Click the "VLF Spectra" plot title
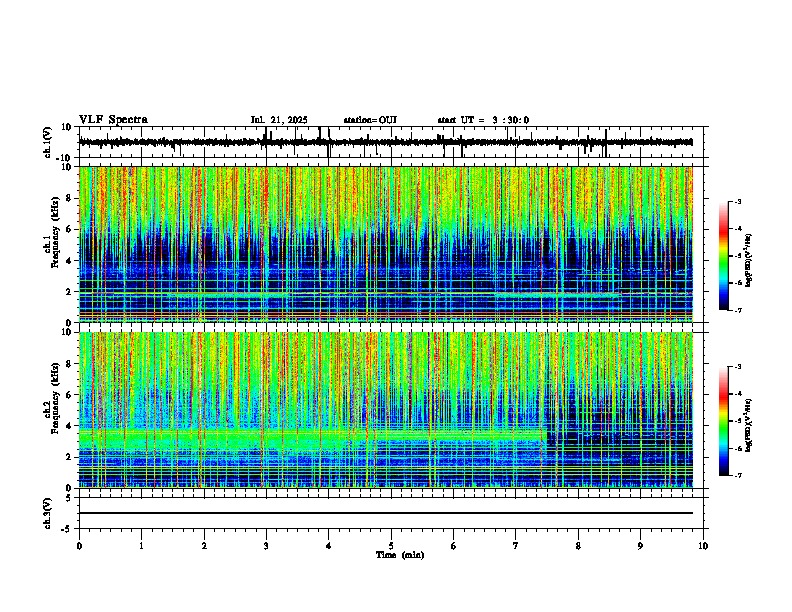This screenshot has height=612, width=792. 113,120
